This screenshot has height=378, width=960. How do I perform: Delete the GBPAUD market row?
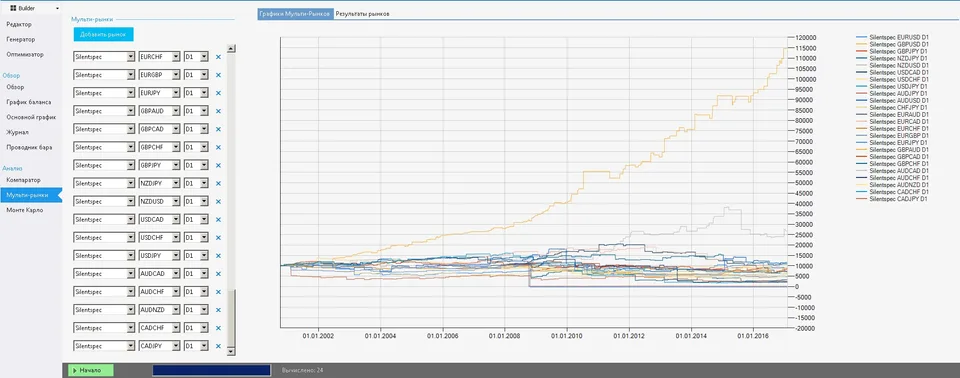pos(218,111)
